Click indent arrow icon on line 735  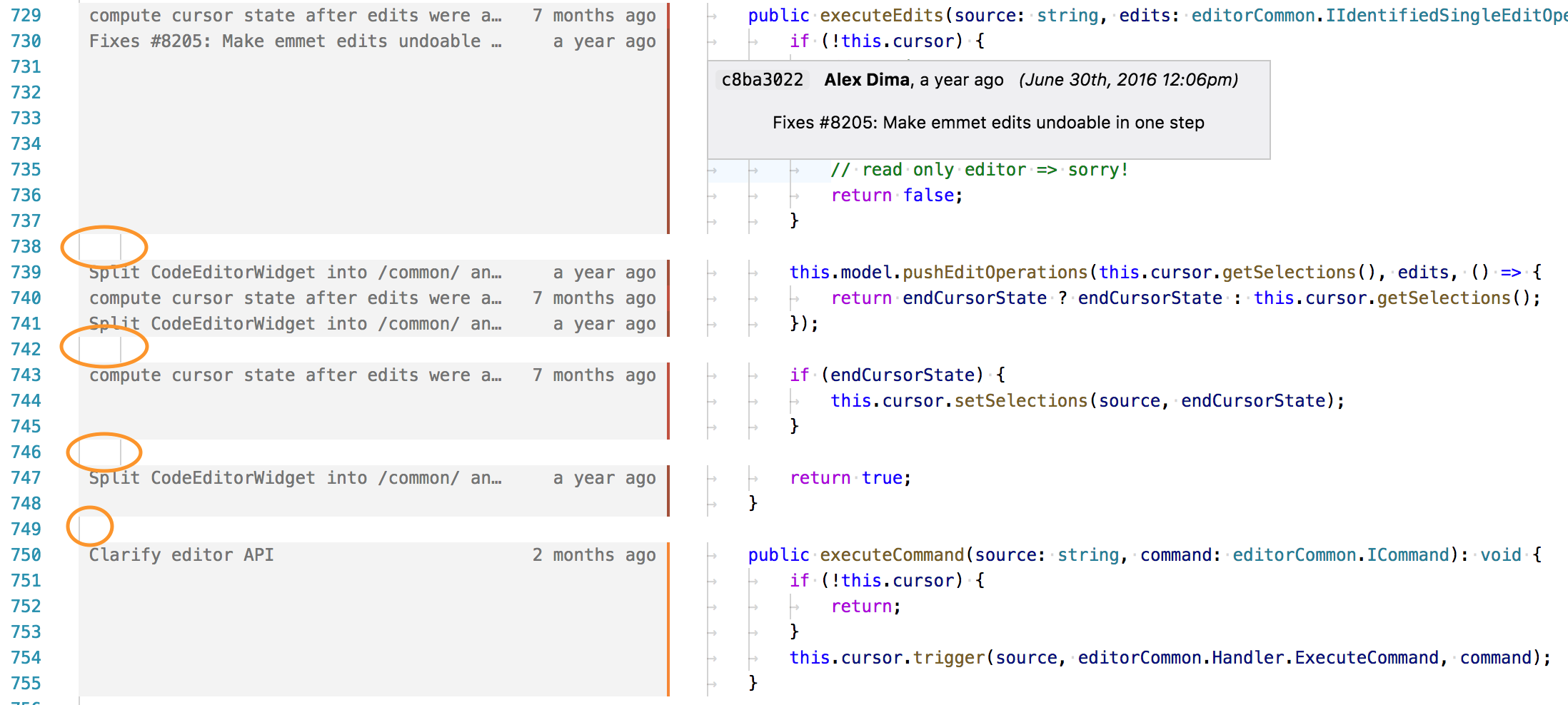(x=794, y=169)
